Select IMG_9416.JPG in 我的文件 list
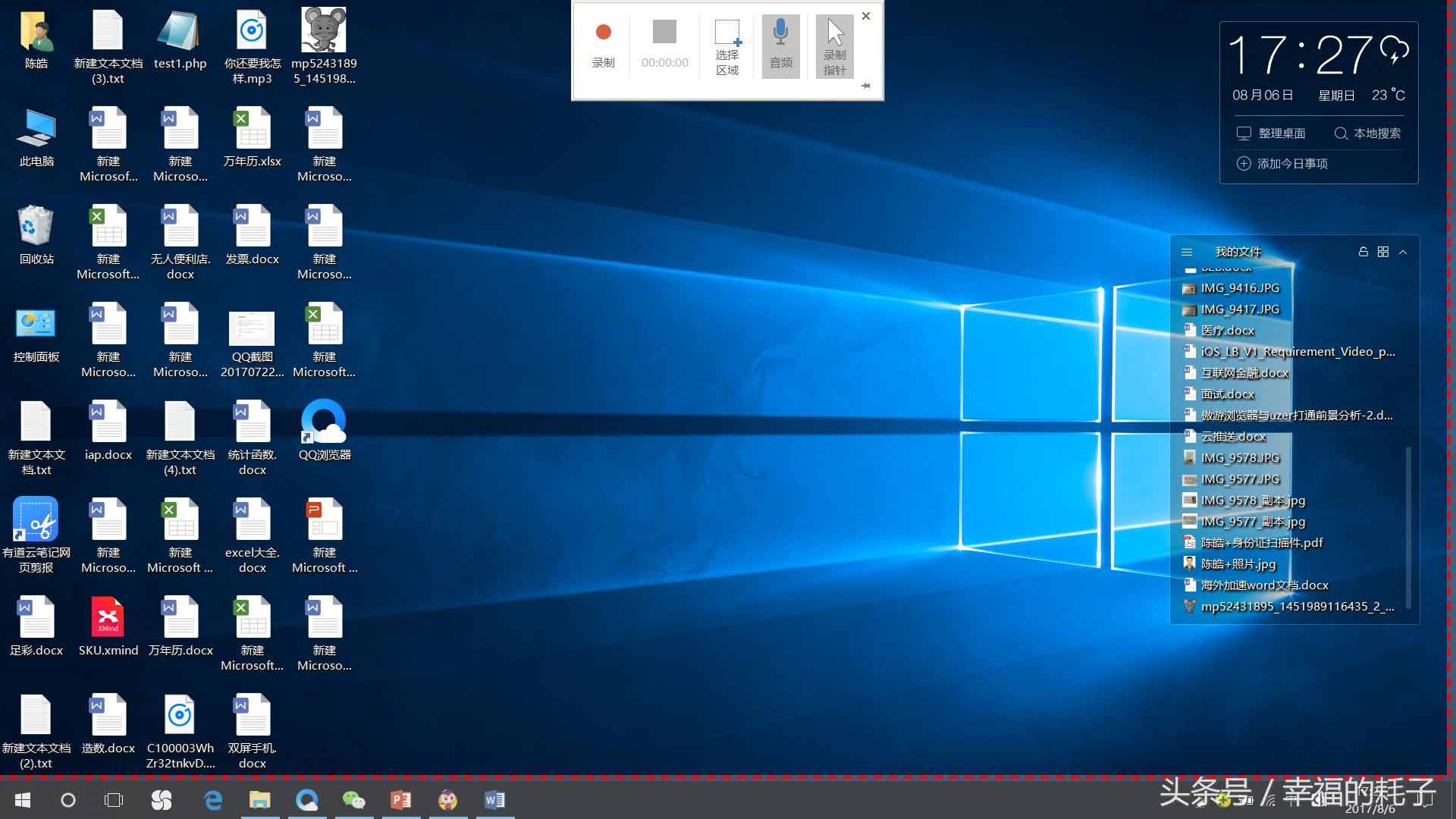This screenshot has width=1456, height=819. [1239, 288]
